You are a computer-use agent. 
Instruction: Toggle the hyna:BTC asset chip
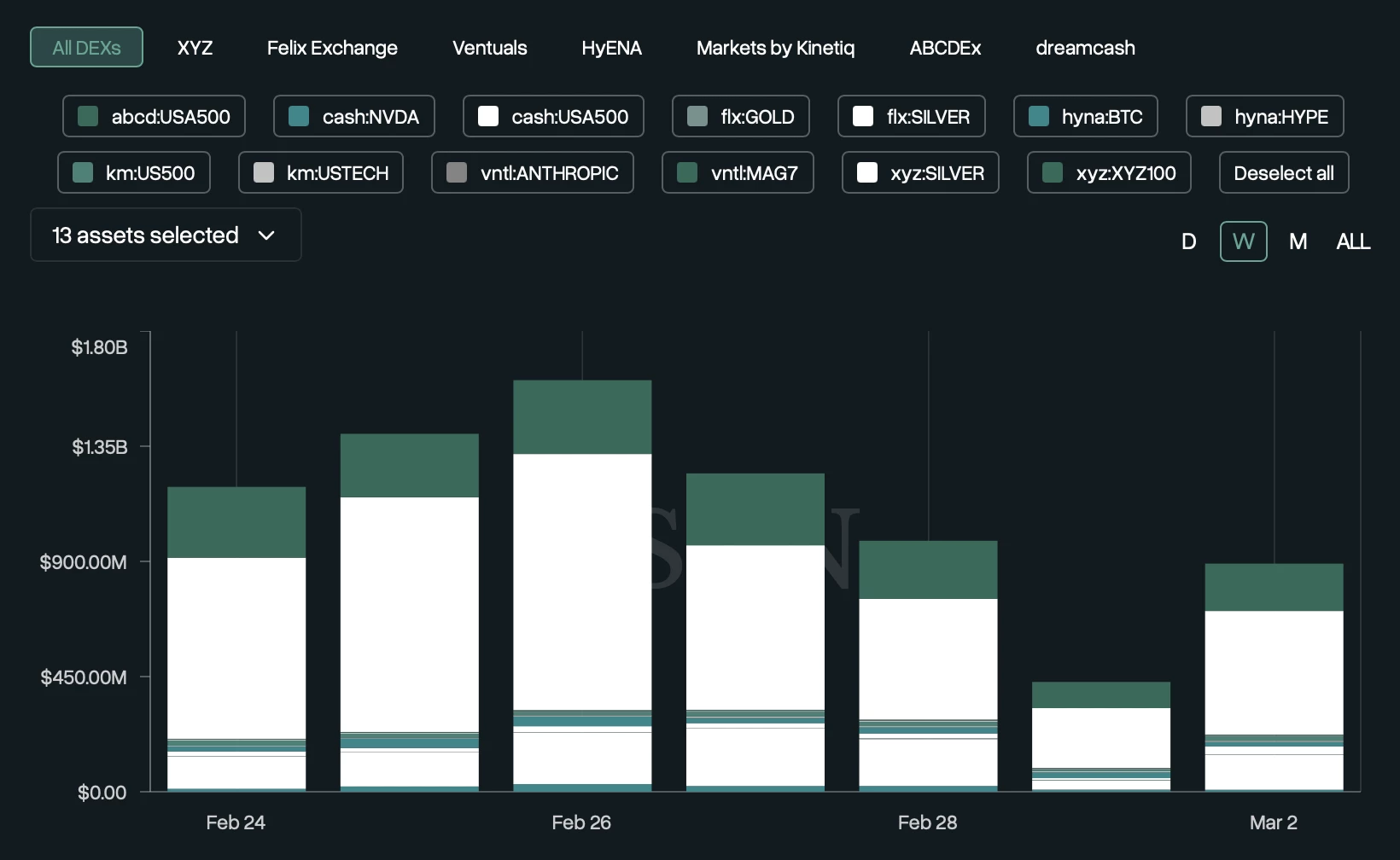(1085, 116)
